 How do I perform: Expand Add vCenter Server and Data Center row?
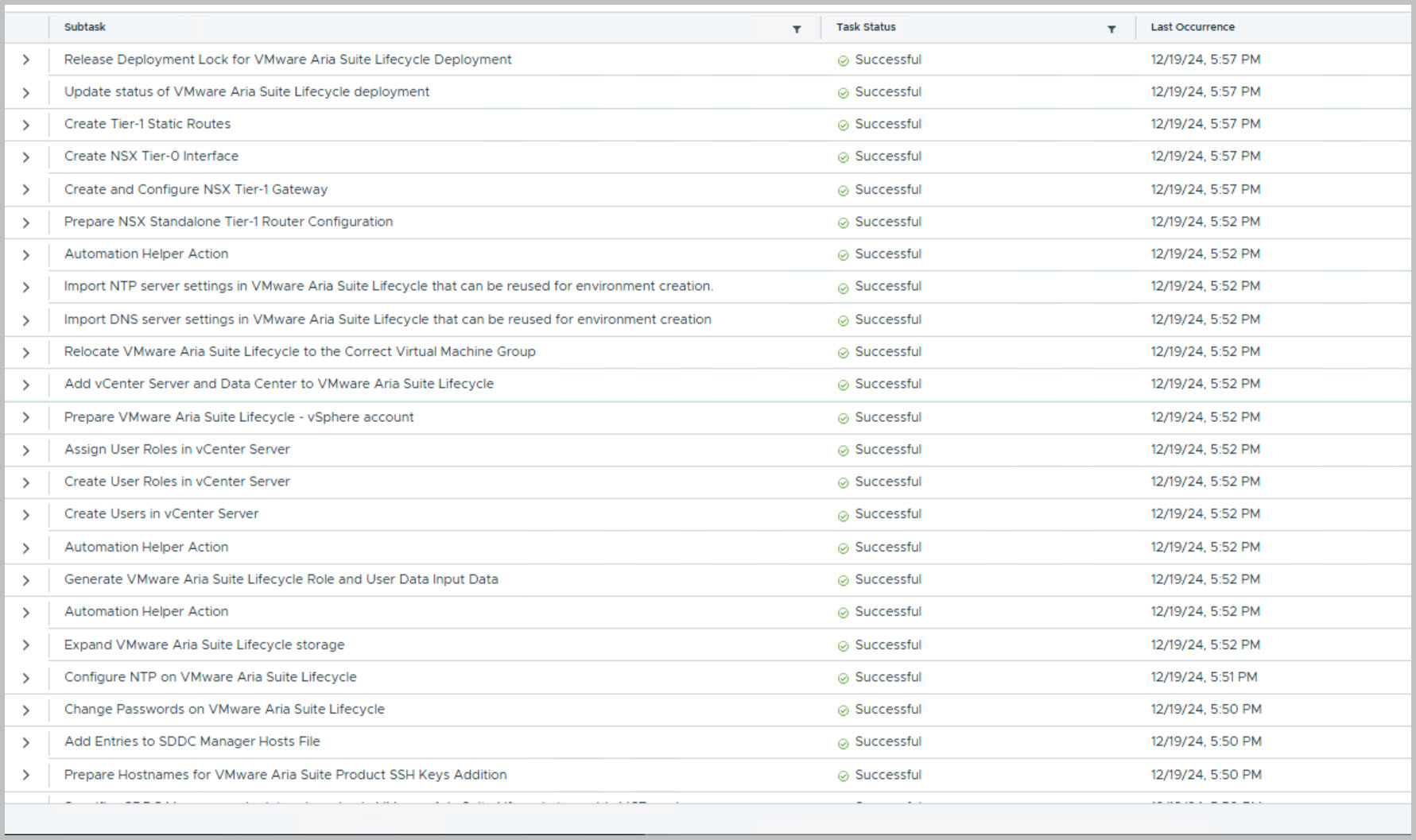point(26,385)
